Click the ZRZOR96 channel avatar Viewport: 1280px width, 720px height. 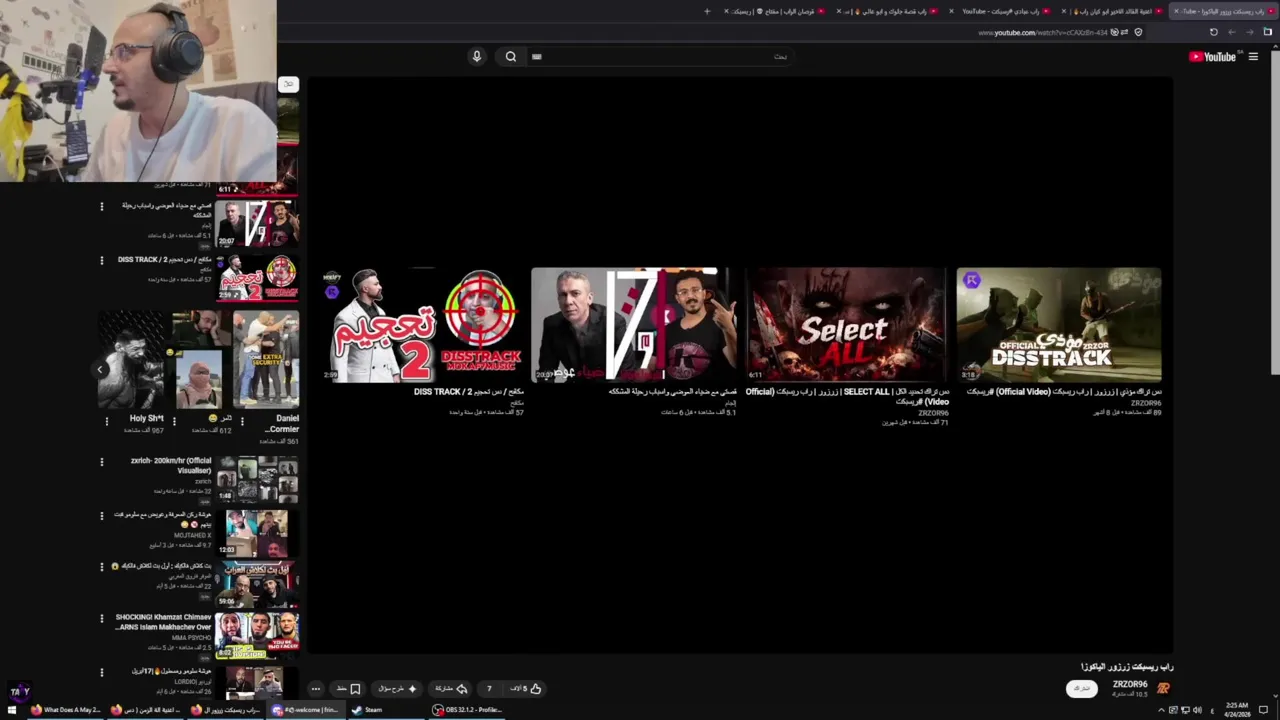pos(1163,688)
